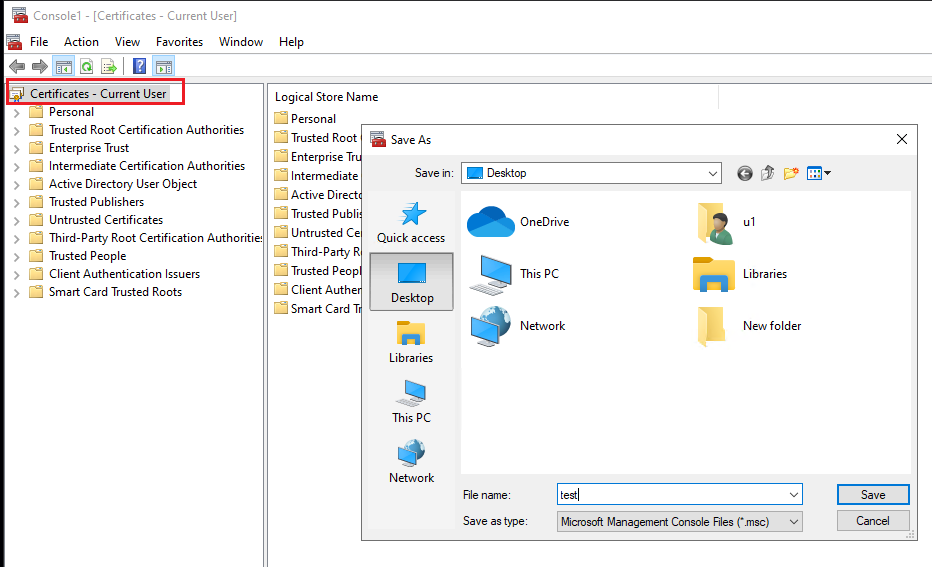Expand Third-Party Root Certification Authorities node
The width and height of the screenshot is (932, 567).
click(17, 238)
